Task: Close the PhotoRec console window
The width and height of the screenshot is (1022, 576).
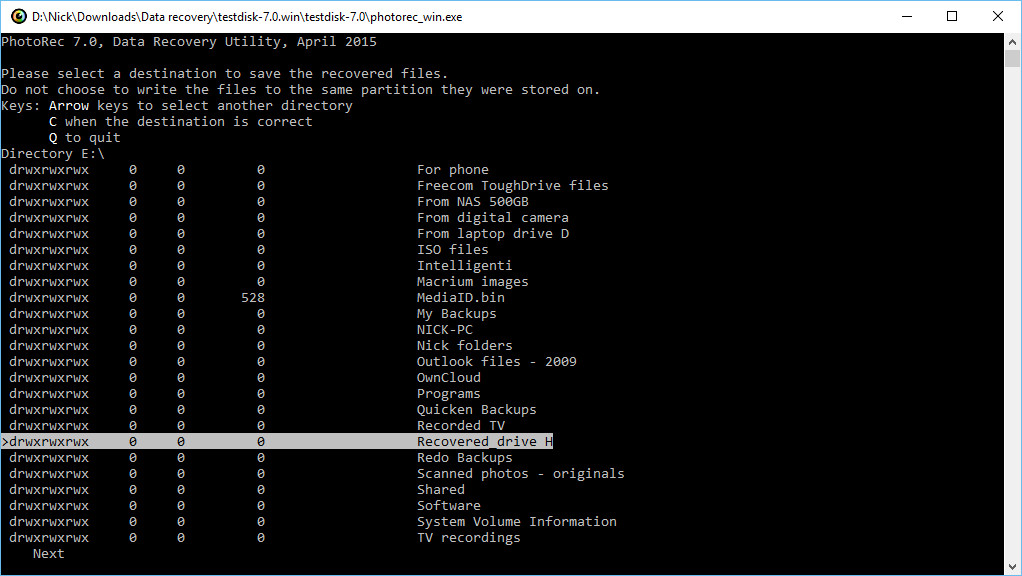Action: coord(997,16)
